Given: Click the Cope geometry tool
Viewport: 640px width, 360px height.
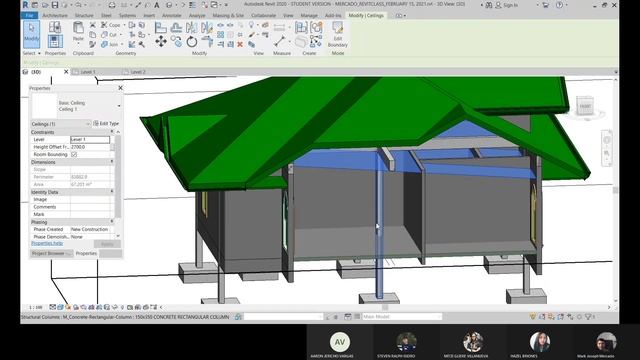Looking at the screenshot, I should pos(111,25).
